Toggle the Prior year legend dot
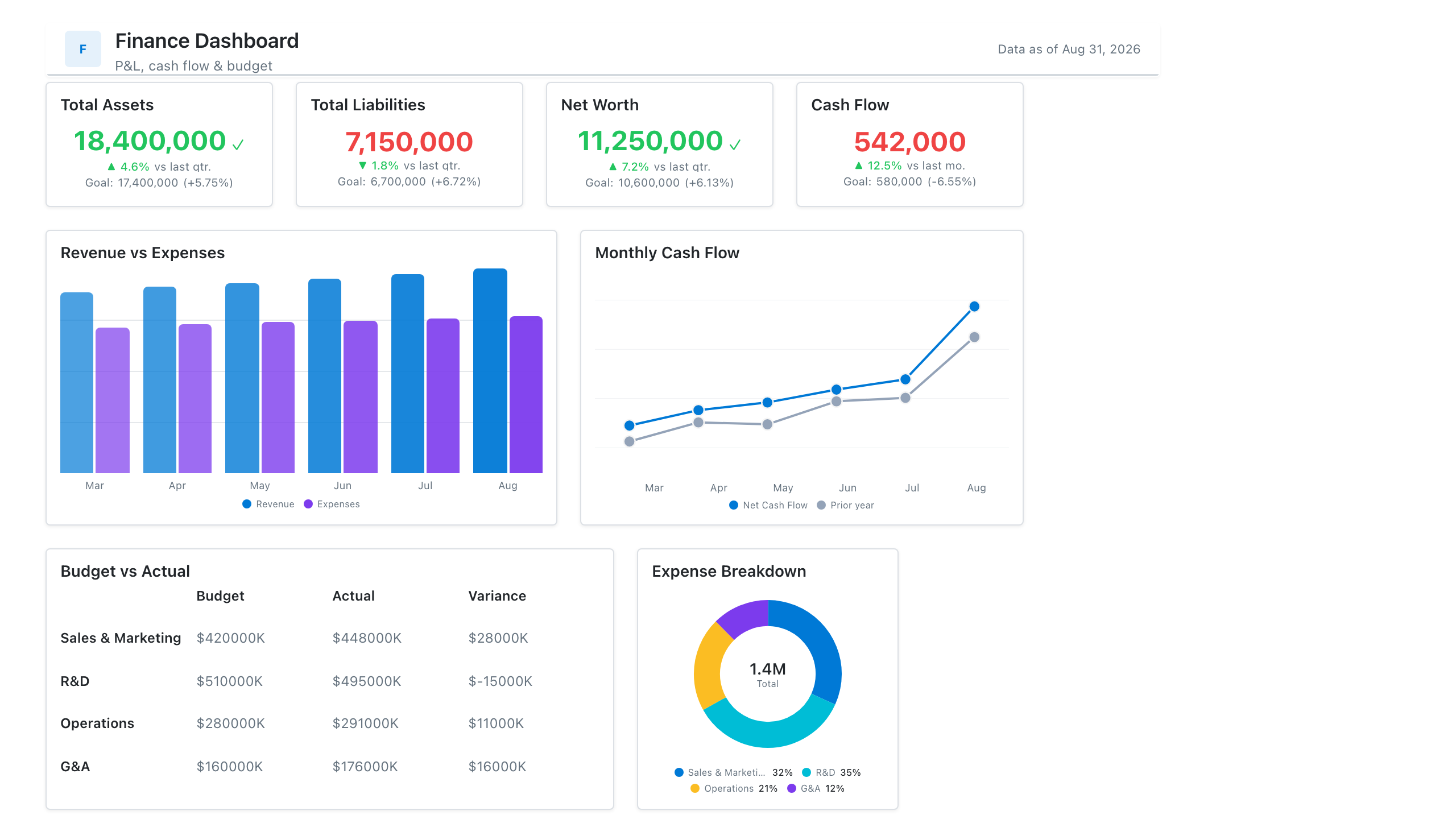1456x819 pixels. (x=821, y=505)
